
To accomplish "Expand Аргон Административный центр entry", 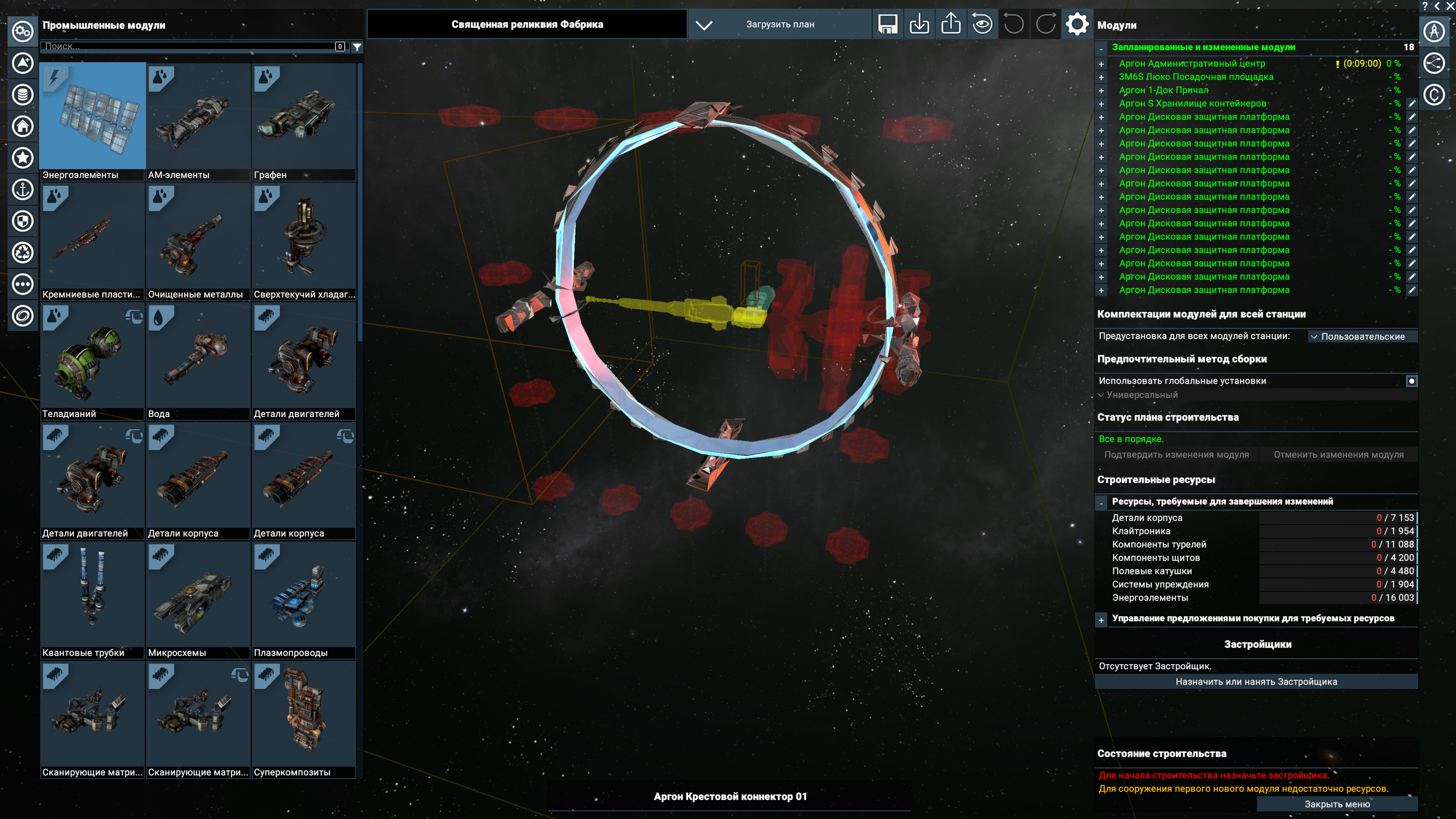I will tap(1101, 64).
